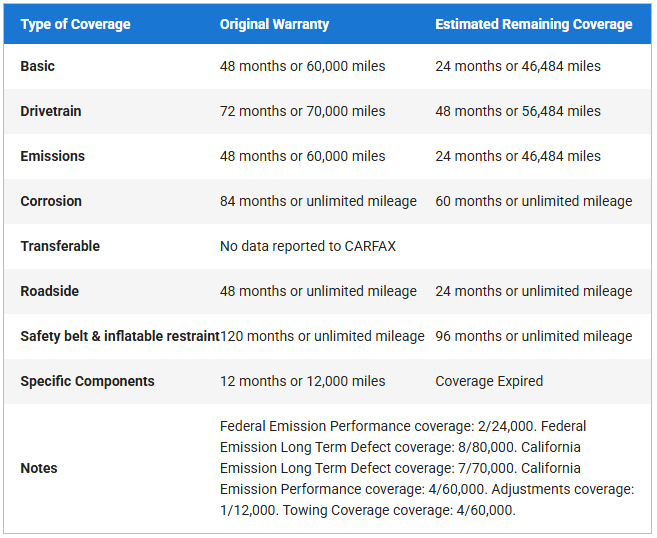This screenshot has height=538, width=657.
Task: Click the No data reported to CARFAX text
Action: tap(308, 246)
